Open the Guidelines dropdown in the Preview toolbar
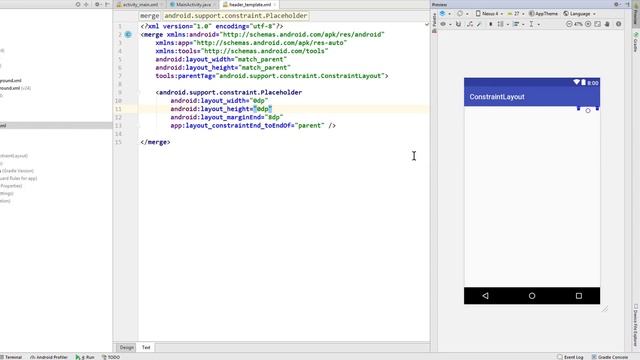Image resolution: width=640 pixels, height=360 pixels. [x=534, y=24]
